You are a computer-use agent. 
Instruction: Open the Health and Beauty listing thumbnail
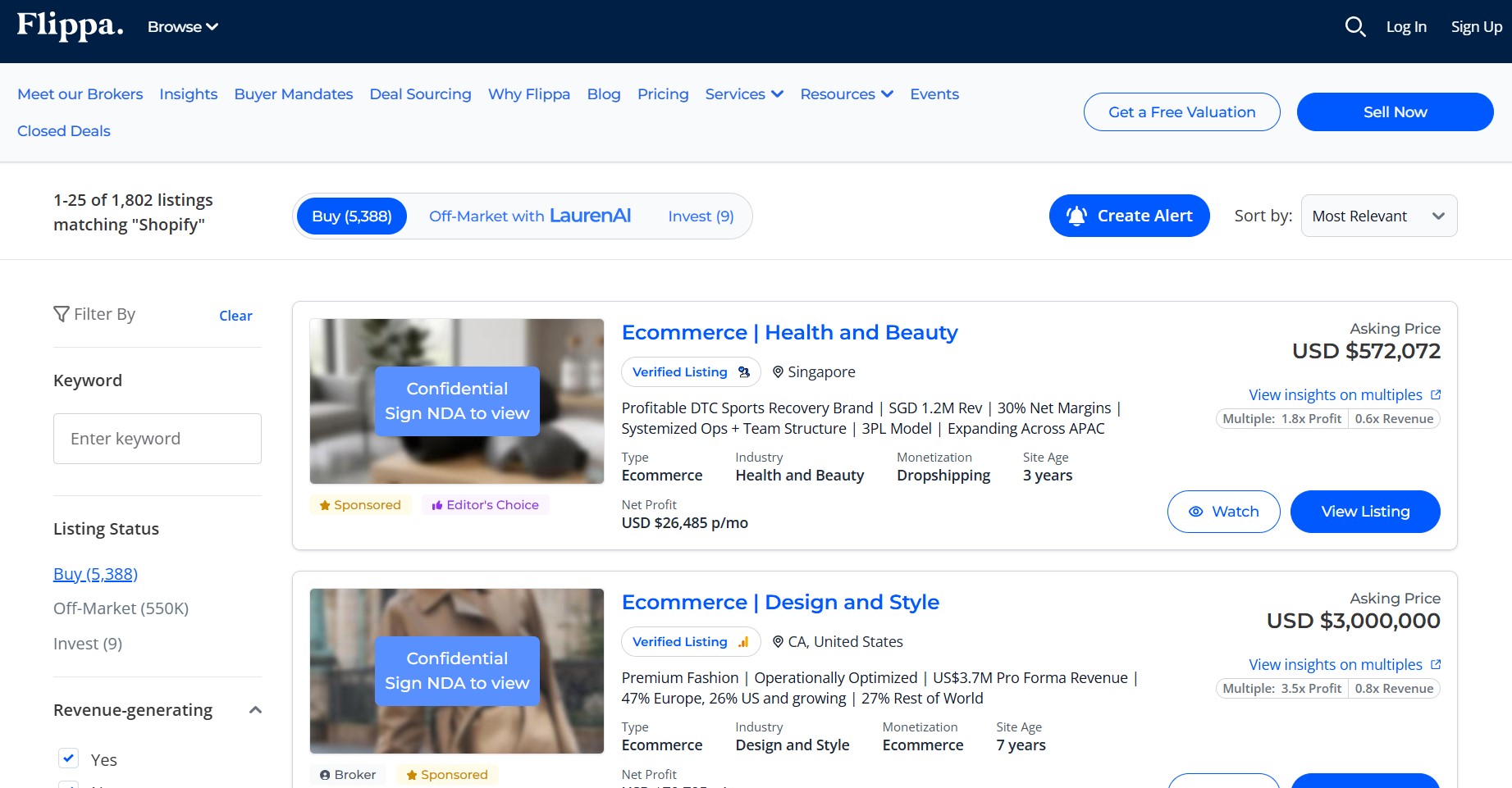tap(457, 401)
